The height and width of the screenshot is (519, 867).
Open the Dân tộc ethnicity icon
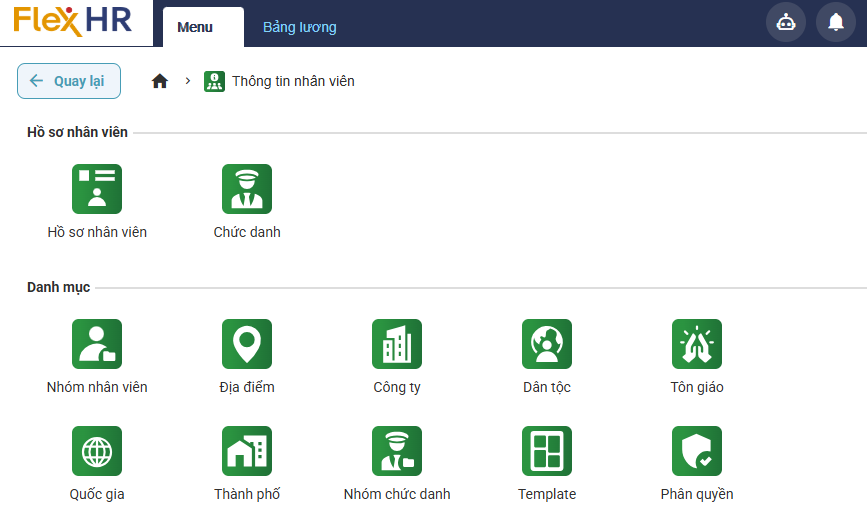pyautogui.click(x=547, y=344)
